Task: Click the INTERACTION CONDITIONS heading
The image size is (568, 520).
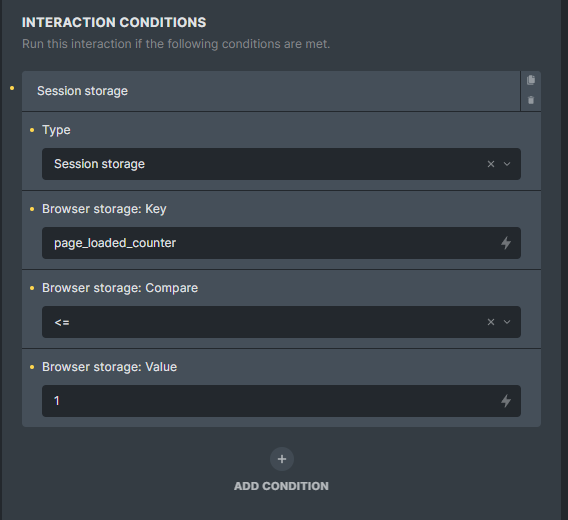Action: [x=114, y=22]
